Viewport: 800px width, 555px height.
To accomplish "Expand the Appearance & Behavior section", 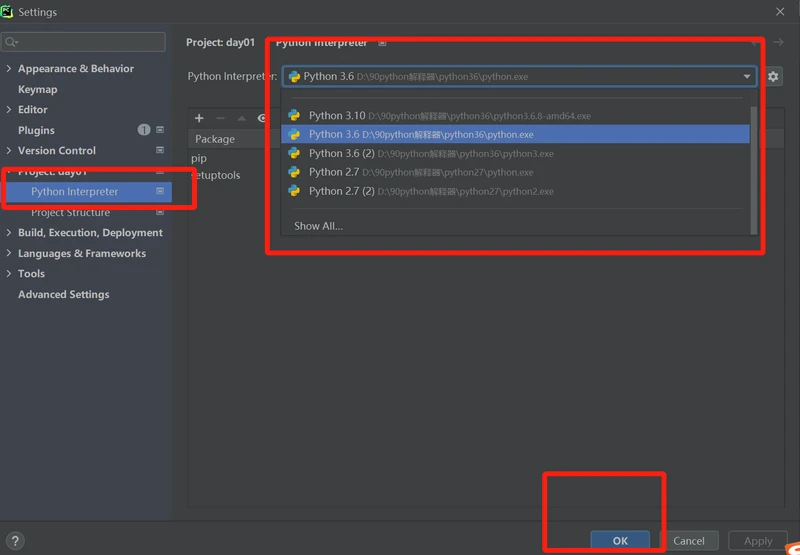I will 9,69.
